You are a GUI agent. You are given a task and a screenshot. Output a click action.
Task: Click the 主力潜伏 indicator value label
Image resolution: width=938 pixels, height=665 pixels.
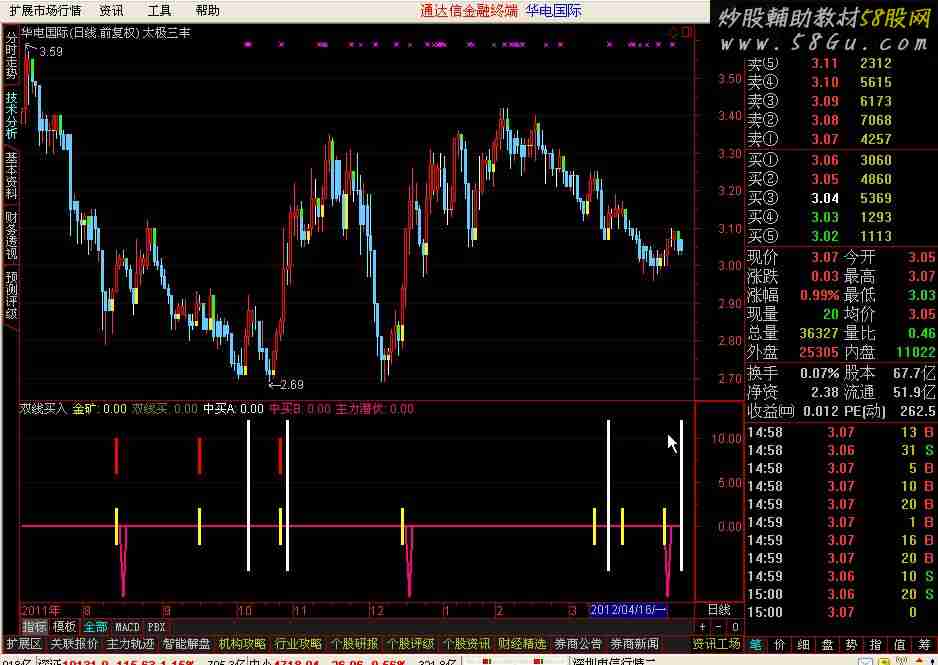click(x=374, y=409)
